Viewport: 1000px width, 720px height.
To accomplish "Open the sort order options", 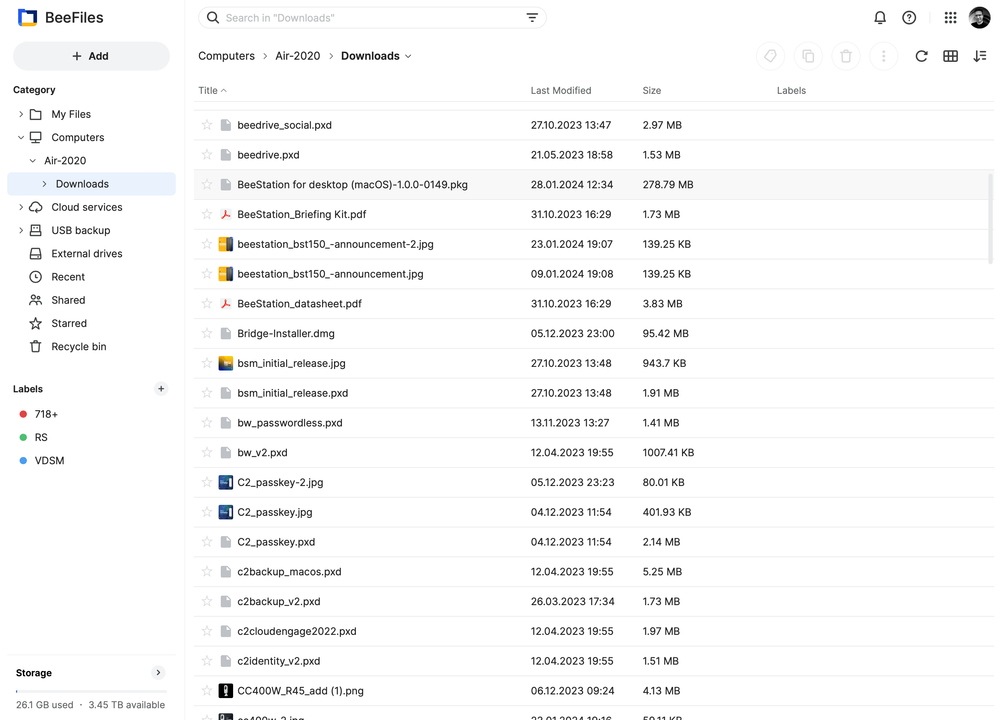I will [x=980, y=56].
